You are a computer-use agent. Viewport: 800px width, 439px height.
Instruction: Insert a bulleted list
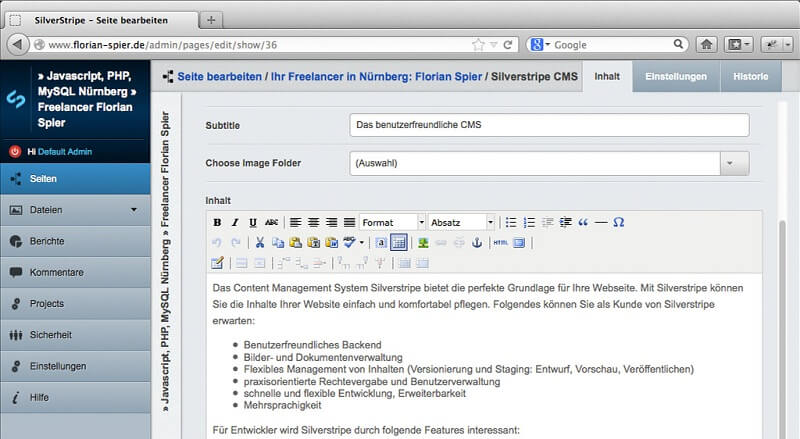coord(511,223)
